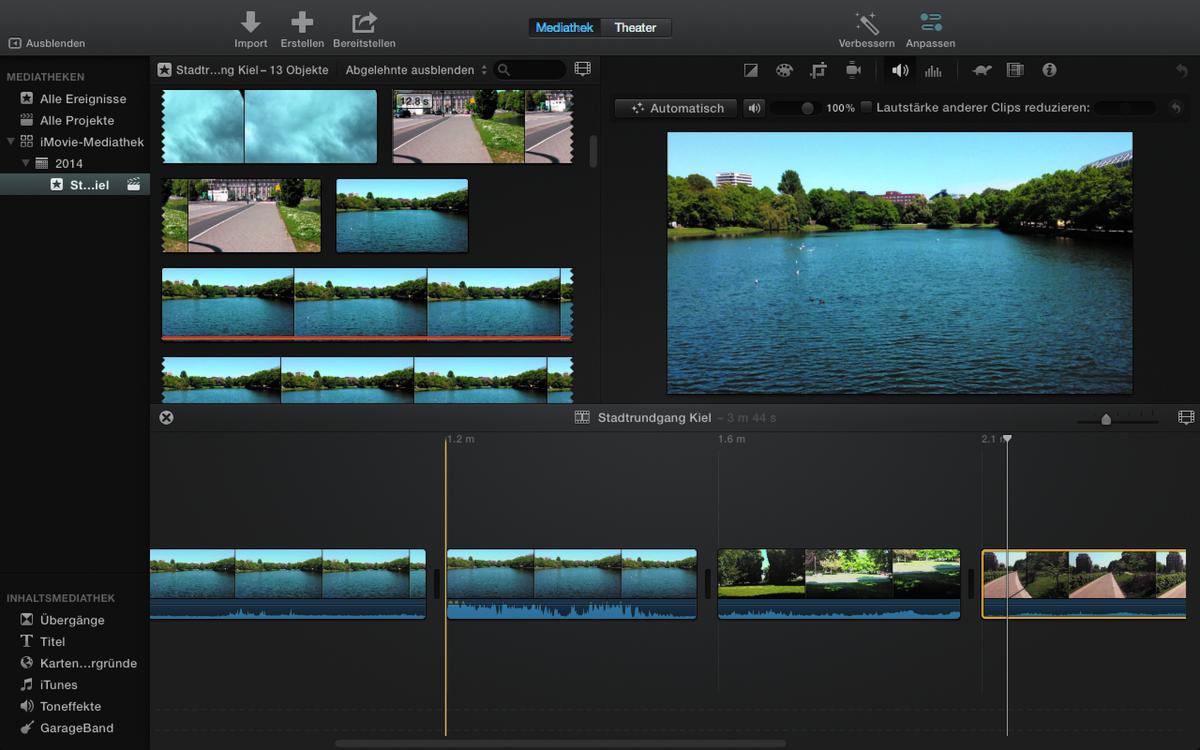Show clip information icon
1200x750 pixels.
coord(1049,70)
